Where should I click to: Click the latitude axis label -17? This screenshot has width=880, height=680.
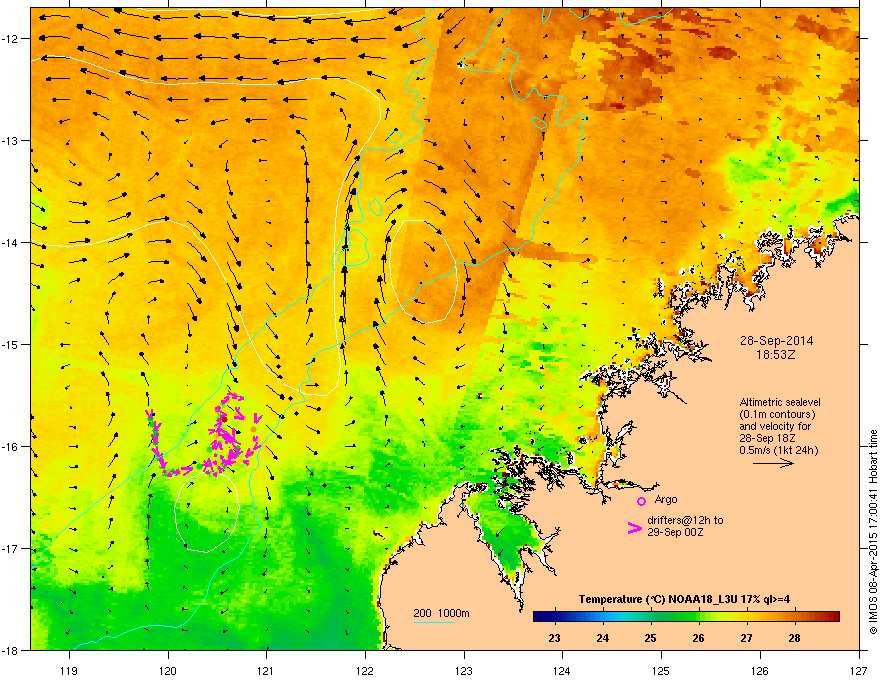[x=10, y=548]
